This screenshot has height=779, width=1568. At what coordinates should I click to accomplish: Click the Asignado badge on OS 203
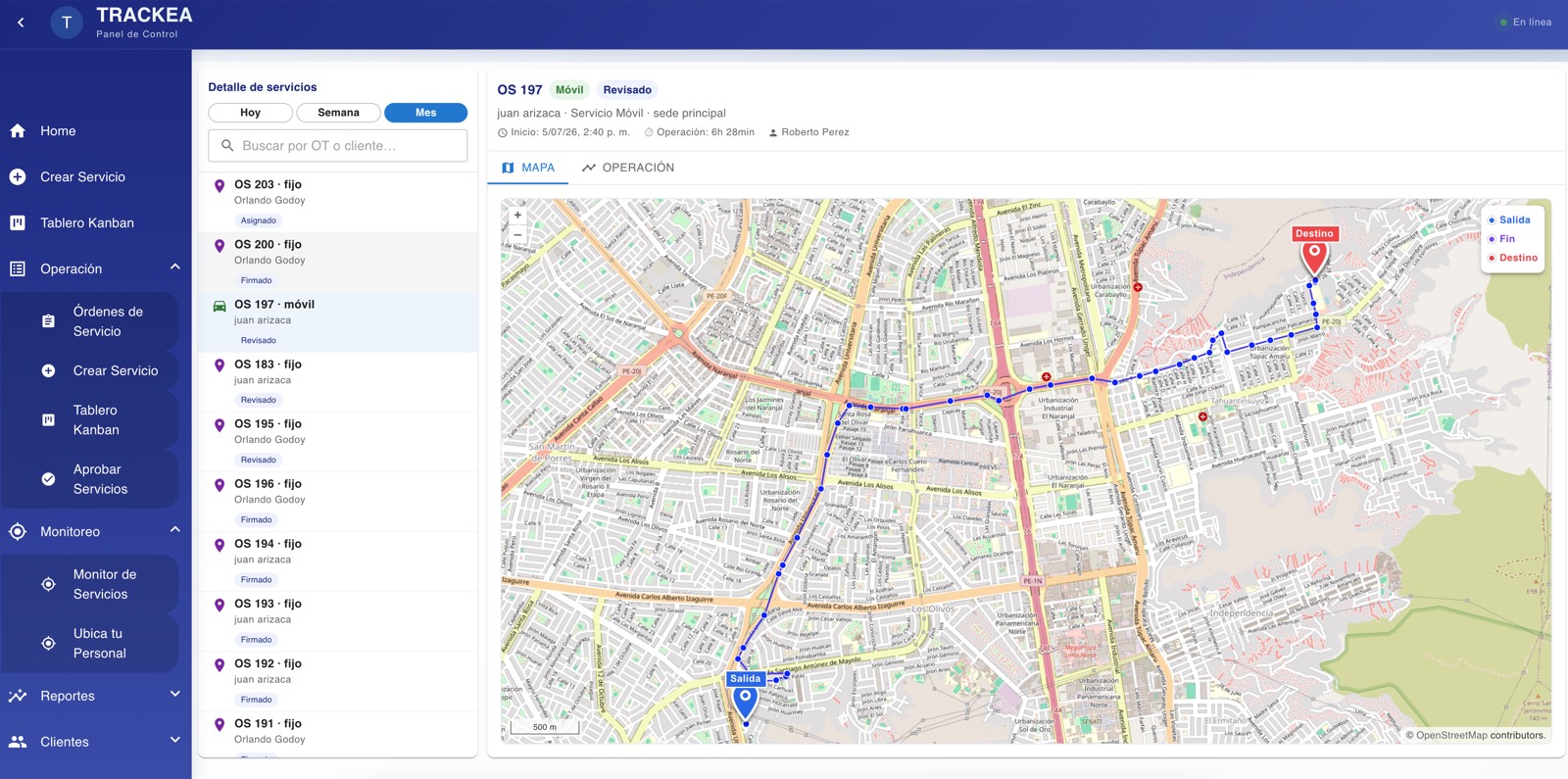[259, 220]
